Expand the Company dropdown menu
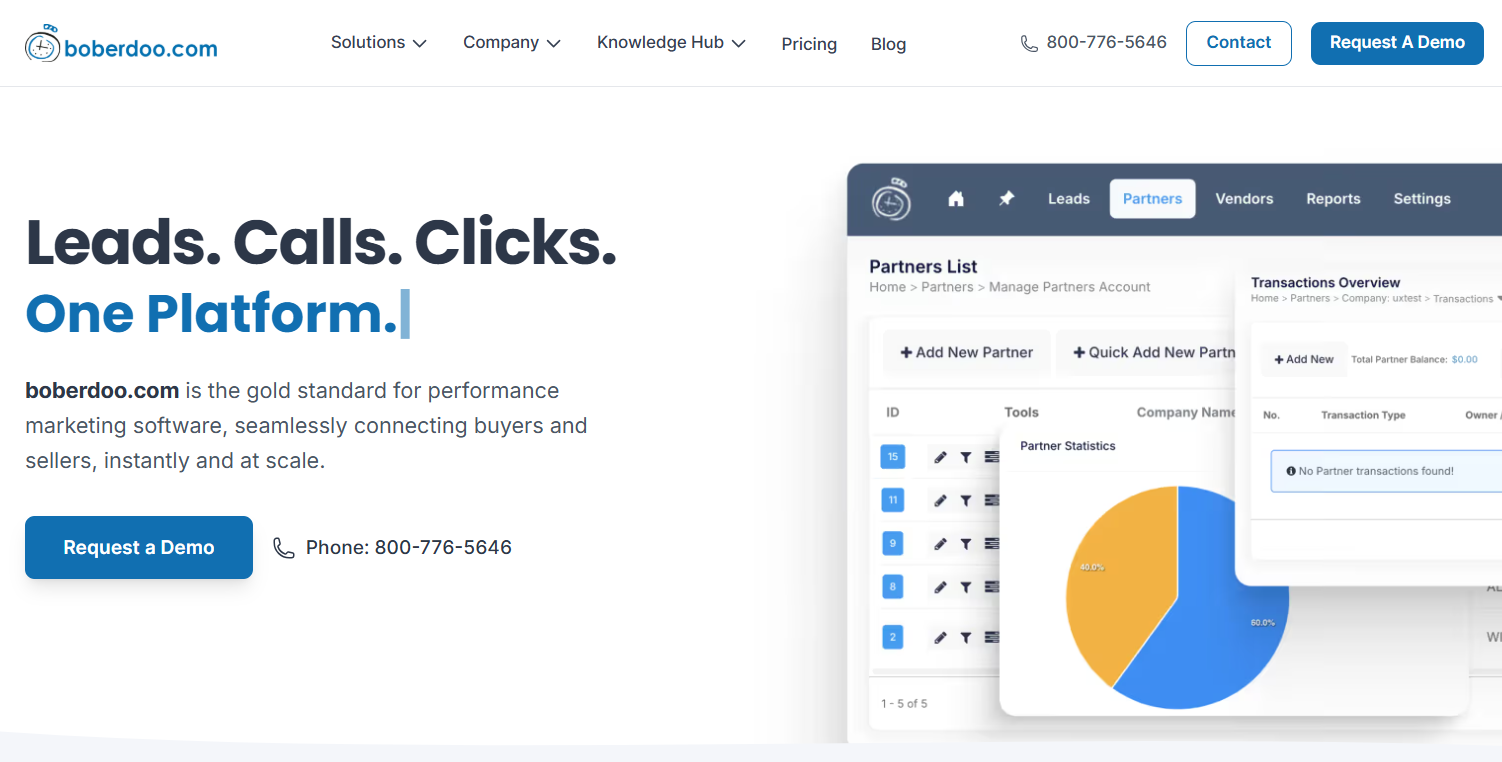This screenshot has height=762, width=1502. click(511, 43)
